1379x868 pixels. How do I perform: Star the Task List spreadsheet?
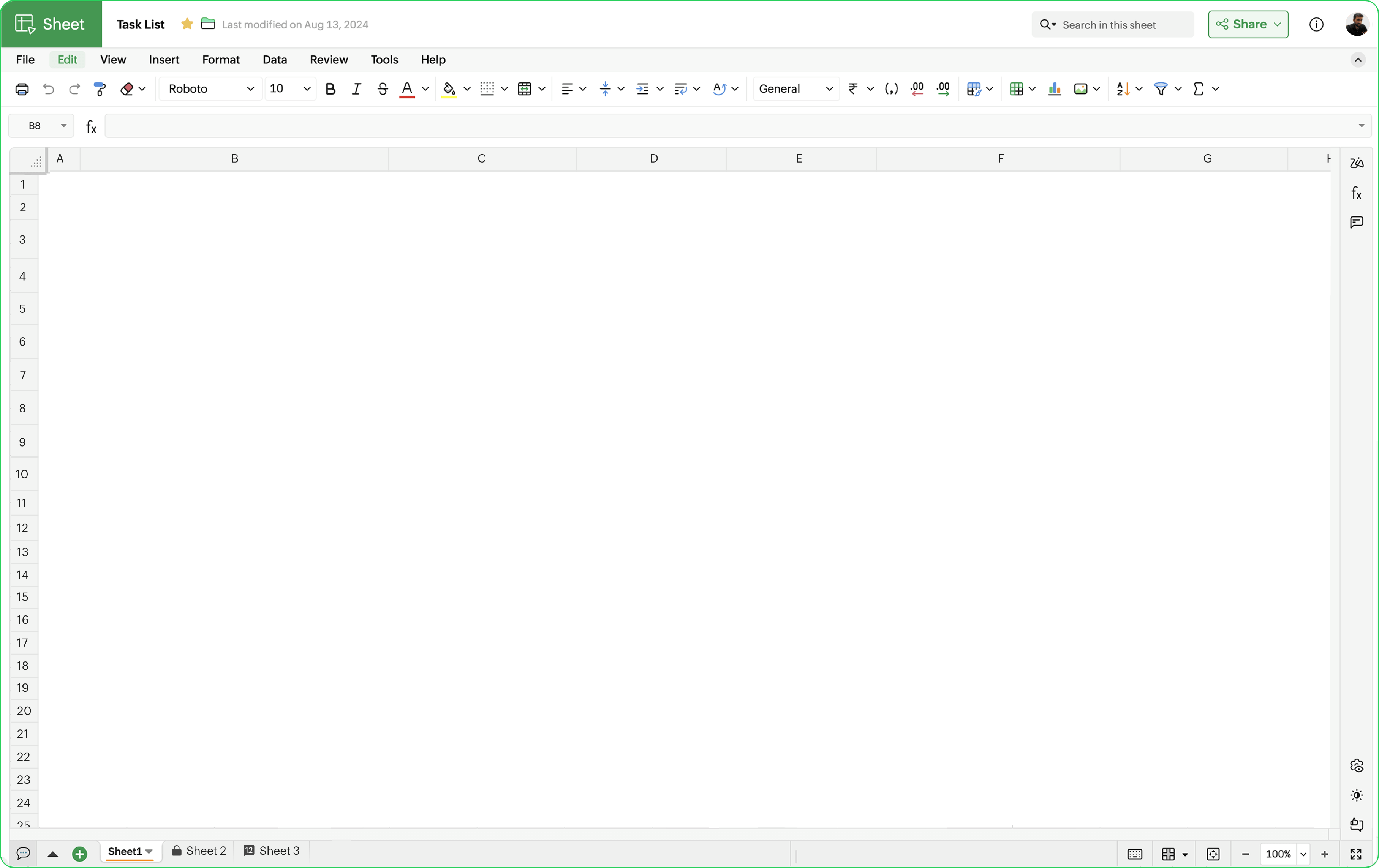tap(187, 24)
